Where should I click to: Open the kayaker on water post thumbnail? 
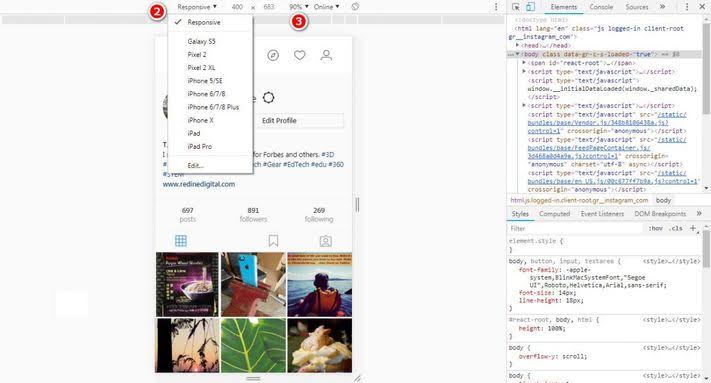coord(320,285)
